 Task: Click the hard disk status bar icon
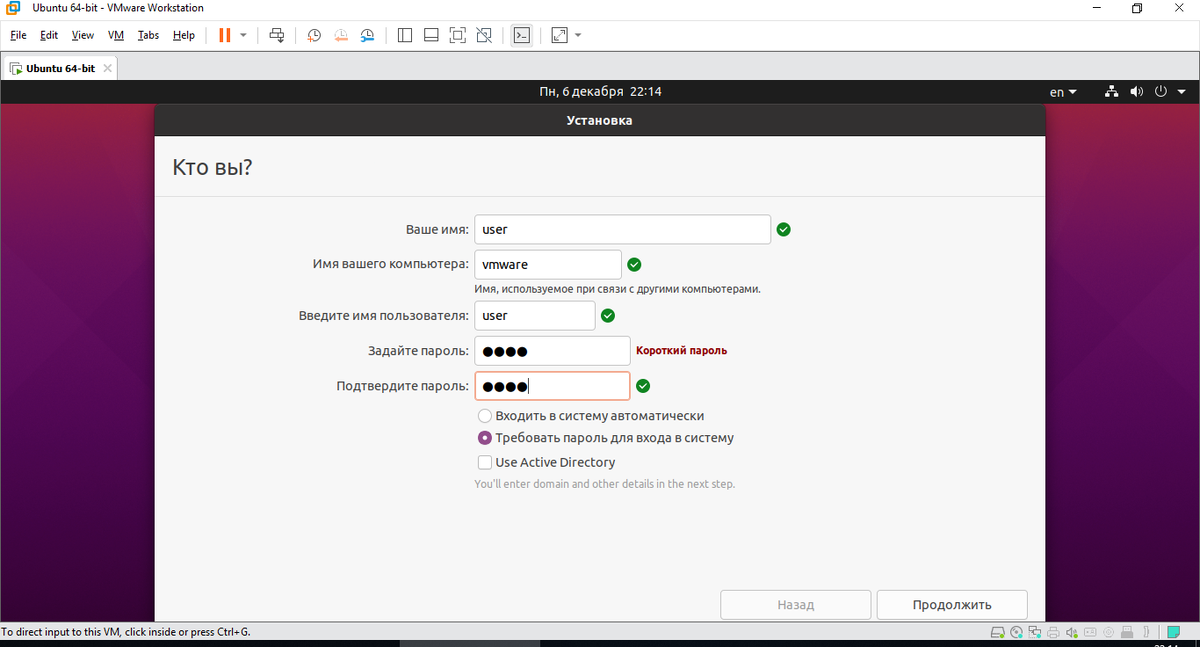pos(997,632)
